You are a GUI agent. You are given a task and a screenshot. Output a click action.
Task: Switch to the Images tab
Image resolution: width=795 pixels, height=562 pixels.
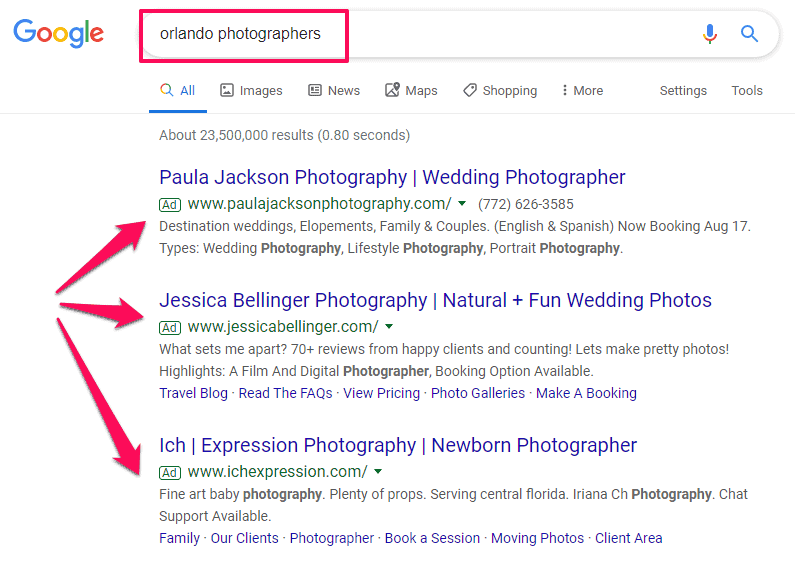tap(251, 90)
